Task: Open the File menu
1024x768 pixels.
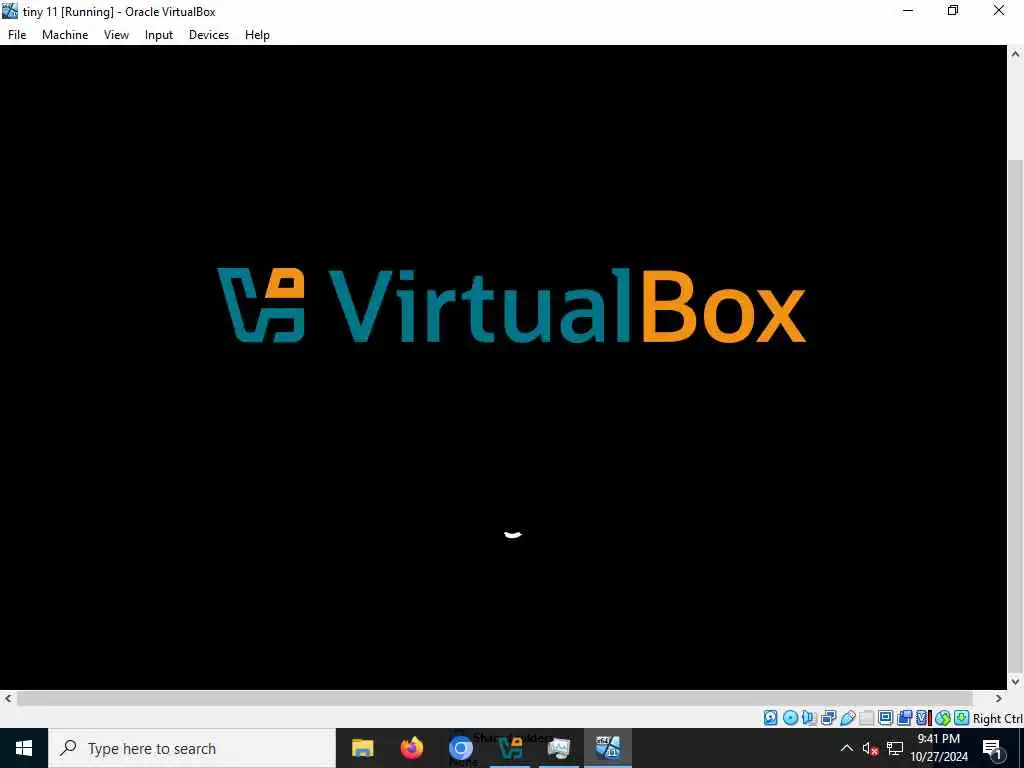Action: pos(17,35)
